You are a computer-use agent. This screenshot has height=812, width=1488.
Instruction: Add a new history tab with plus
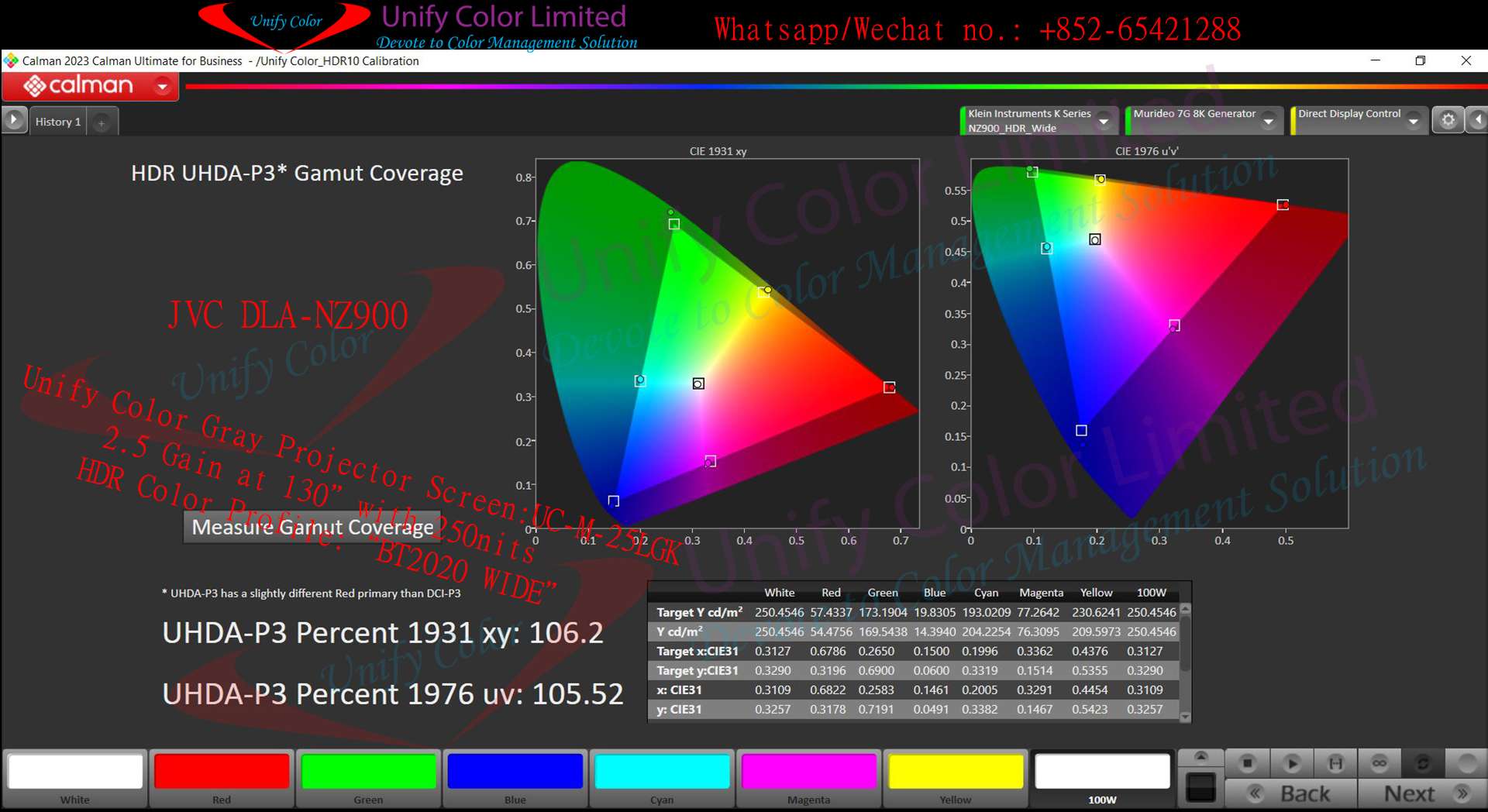click(x=102, y=122)
